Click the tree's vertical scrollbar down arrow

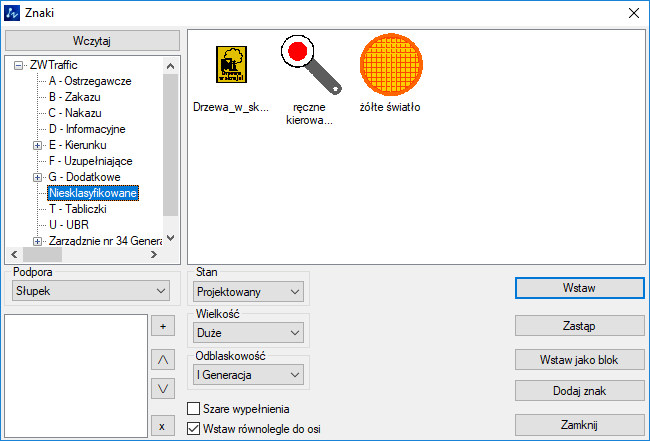coord(170,238)
